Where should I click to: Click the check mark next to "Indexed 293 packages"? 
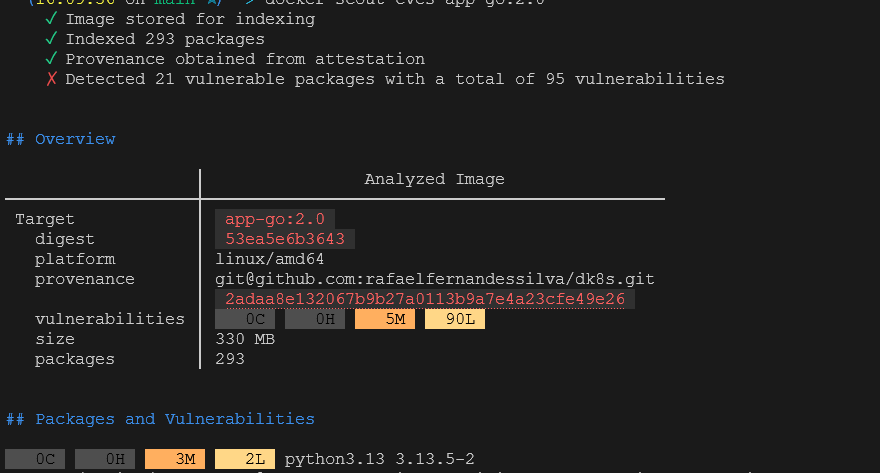click(x=51, y=39)
